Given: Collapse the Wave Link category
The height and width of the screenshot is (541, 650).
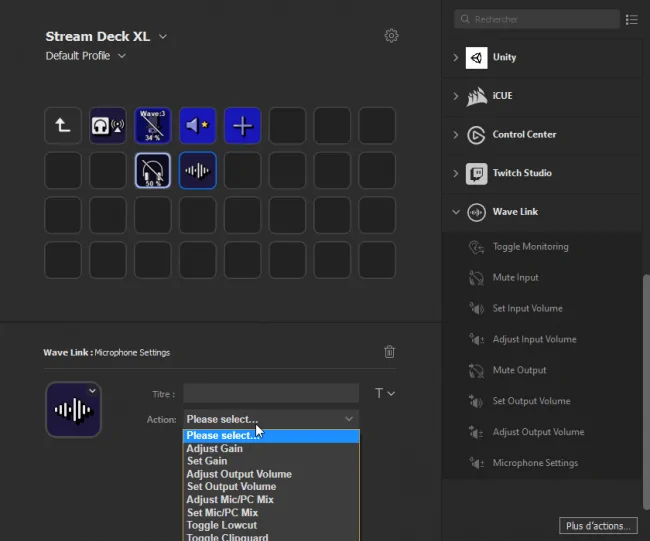Looking at the screenshot, I should pyautogui.click(x=456, y=212).
